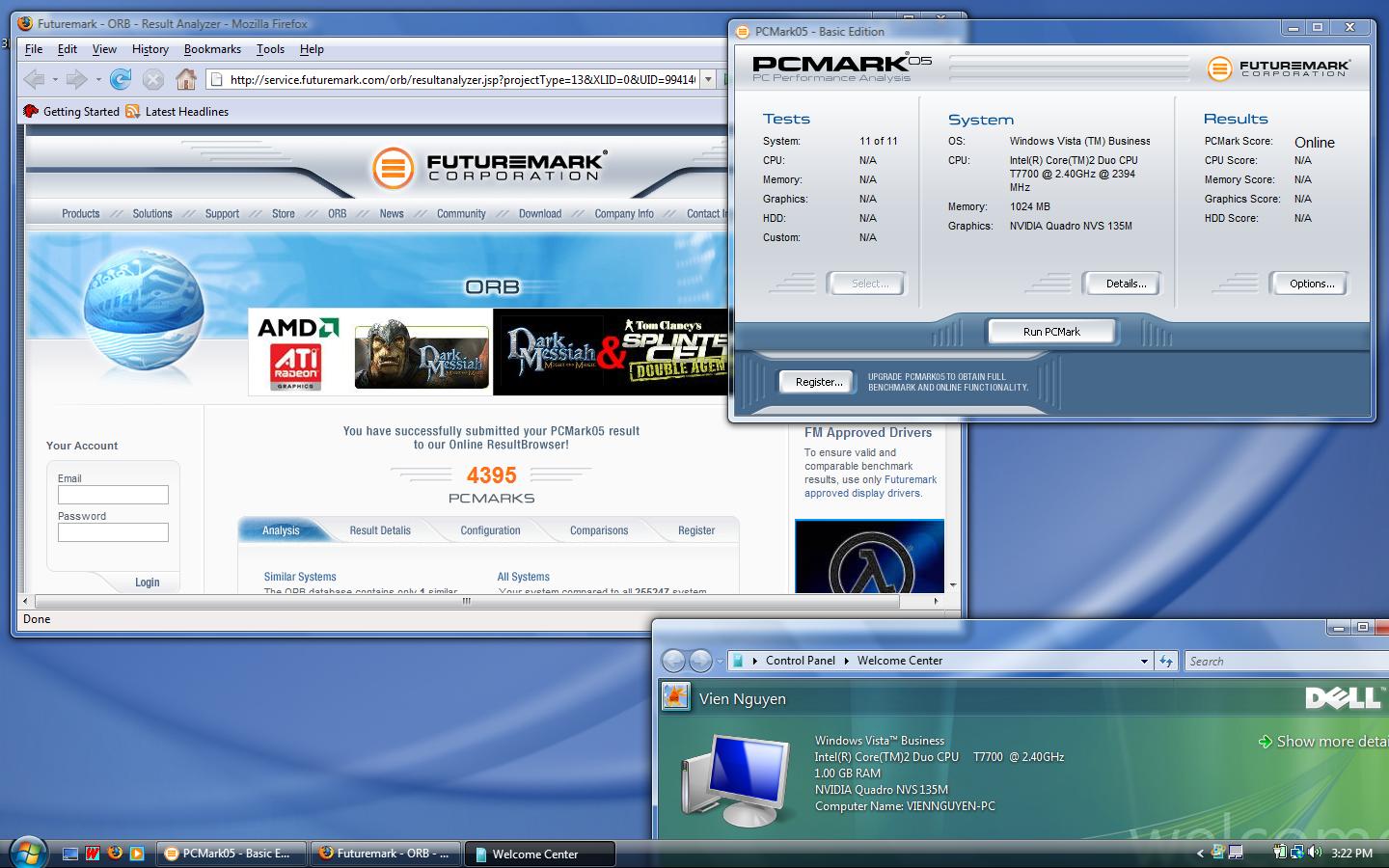Click the ORB navigation link

[x=337, y=214]
